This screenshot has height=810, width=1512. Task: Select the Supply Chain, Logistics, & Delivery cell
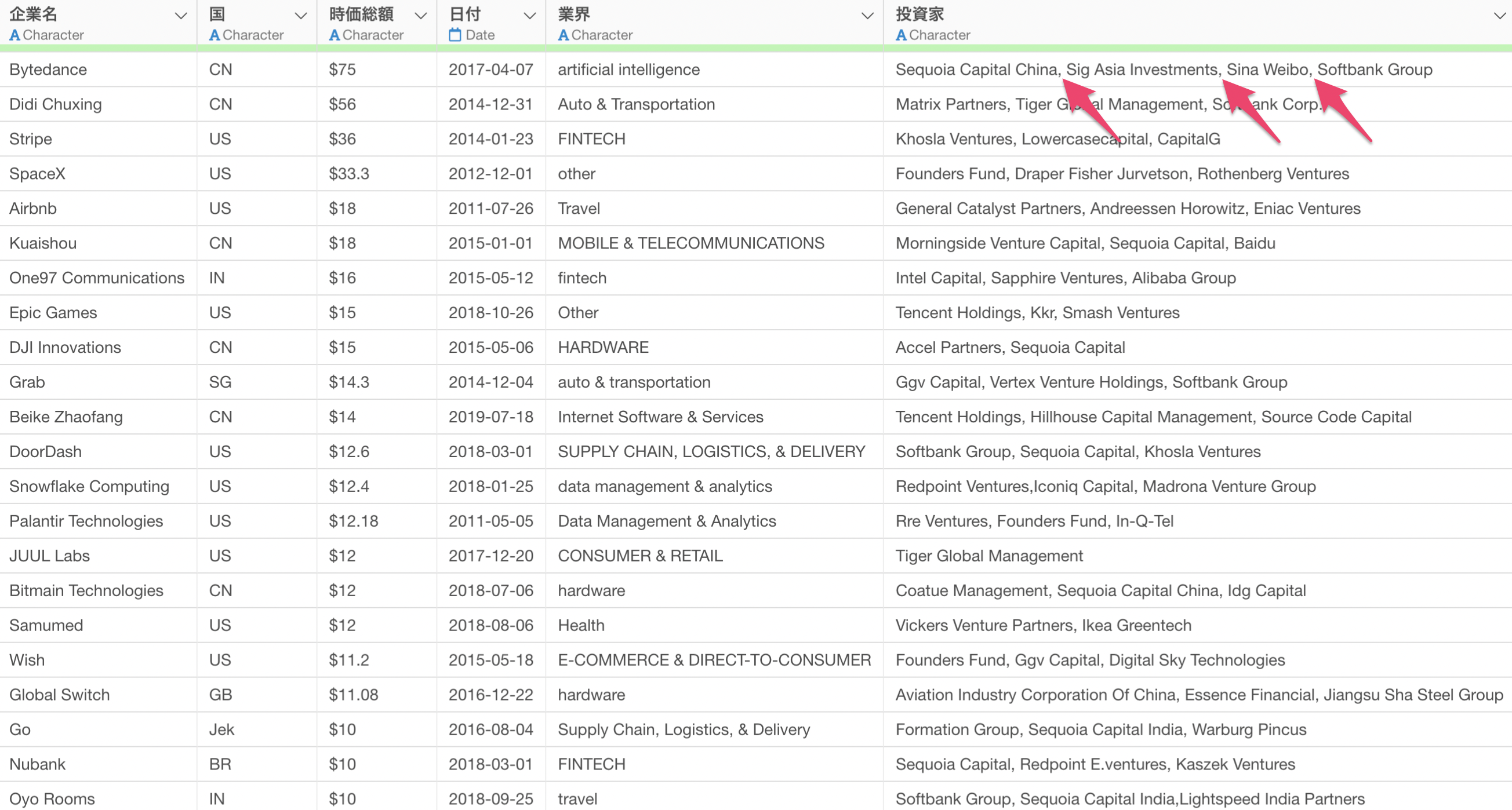click(x=714, y=729)
